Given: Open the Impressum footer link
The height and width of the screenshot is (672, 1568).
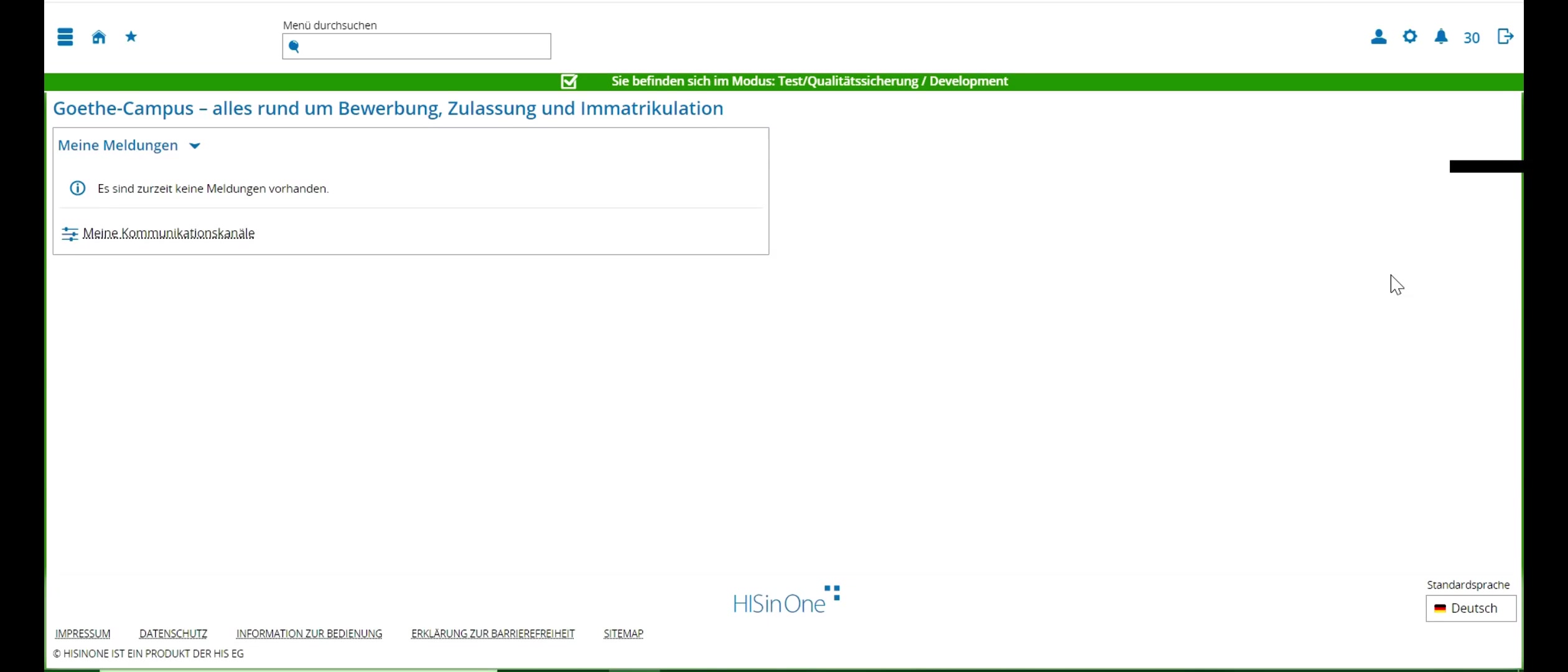Looking at the screenshot, I should [83, 633].
